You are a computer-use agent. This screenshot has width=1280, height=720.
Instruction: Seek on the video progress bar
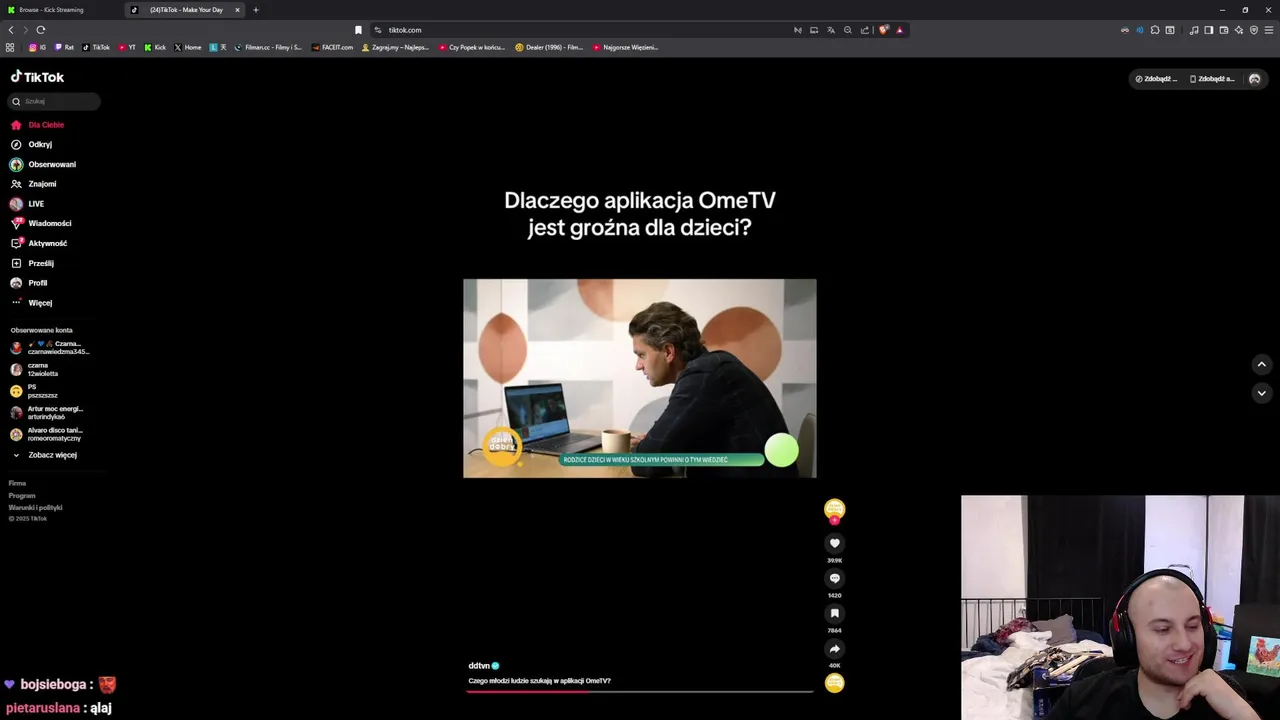tap(640, 691)
